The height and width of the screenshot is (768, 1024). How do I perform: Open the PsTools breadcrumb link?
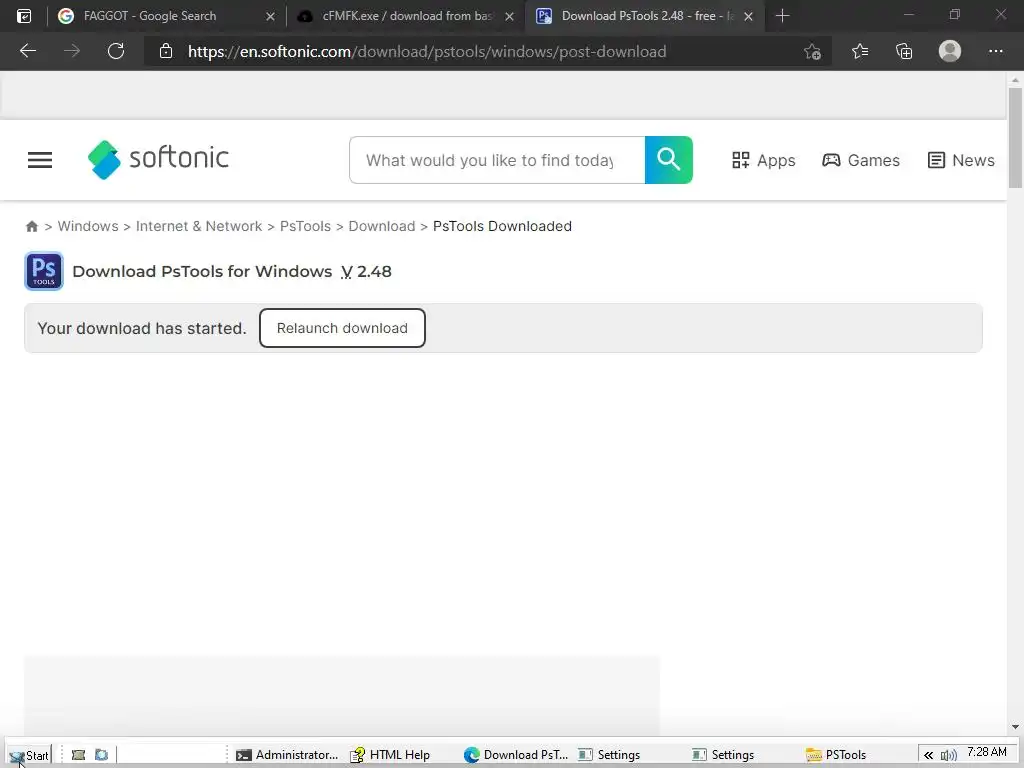(x=305, y=226)
